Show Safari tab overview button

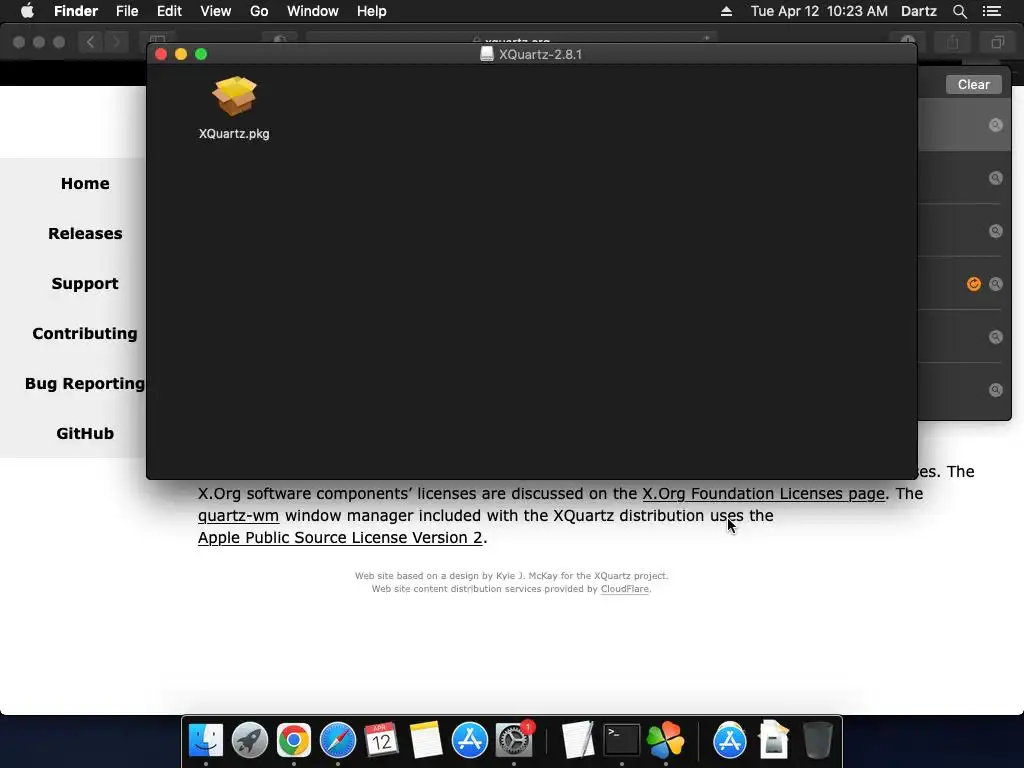(x=997, y=42)
